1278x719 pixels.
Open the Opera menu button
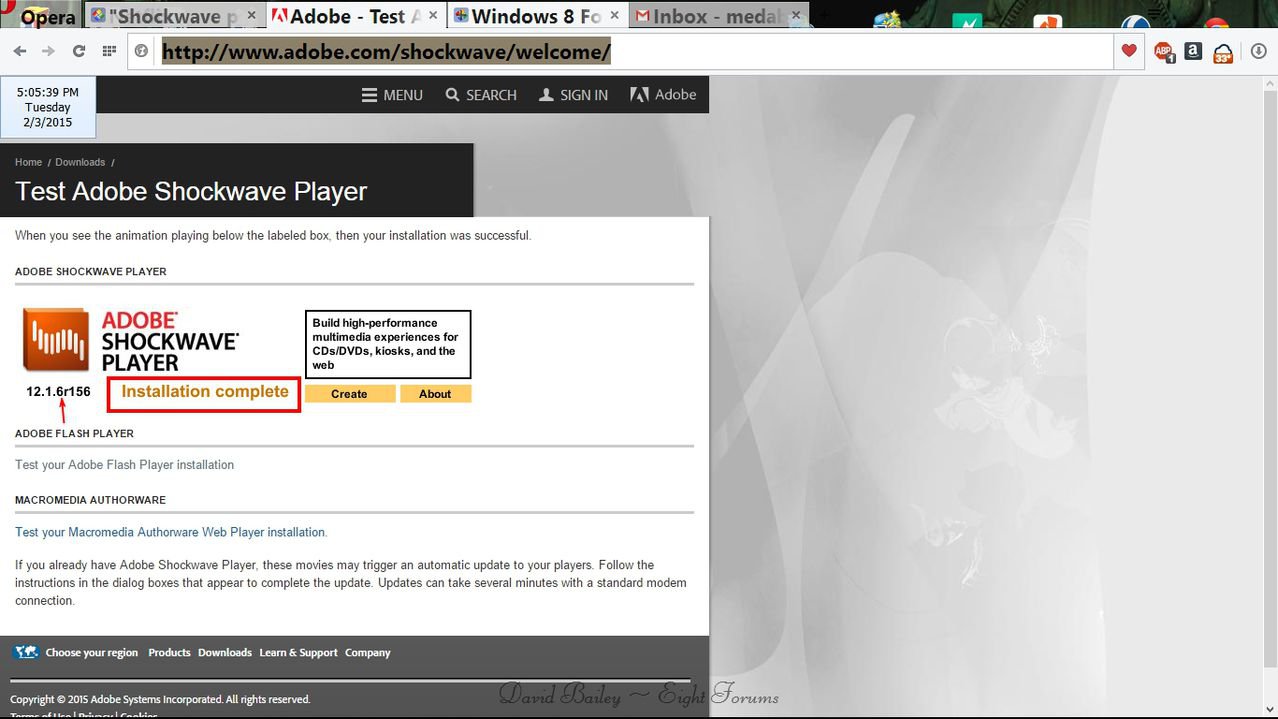[40, 17]
